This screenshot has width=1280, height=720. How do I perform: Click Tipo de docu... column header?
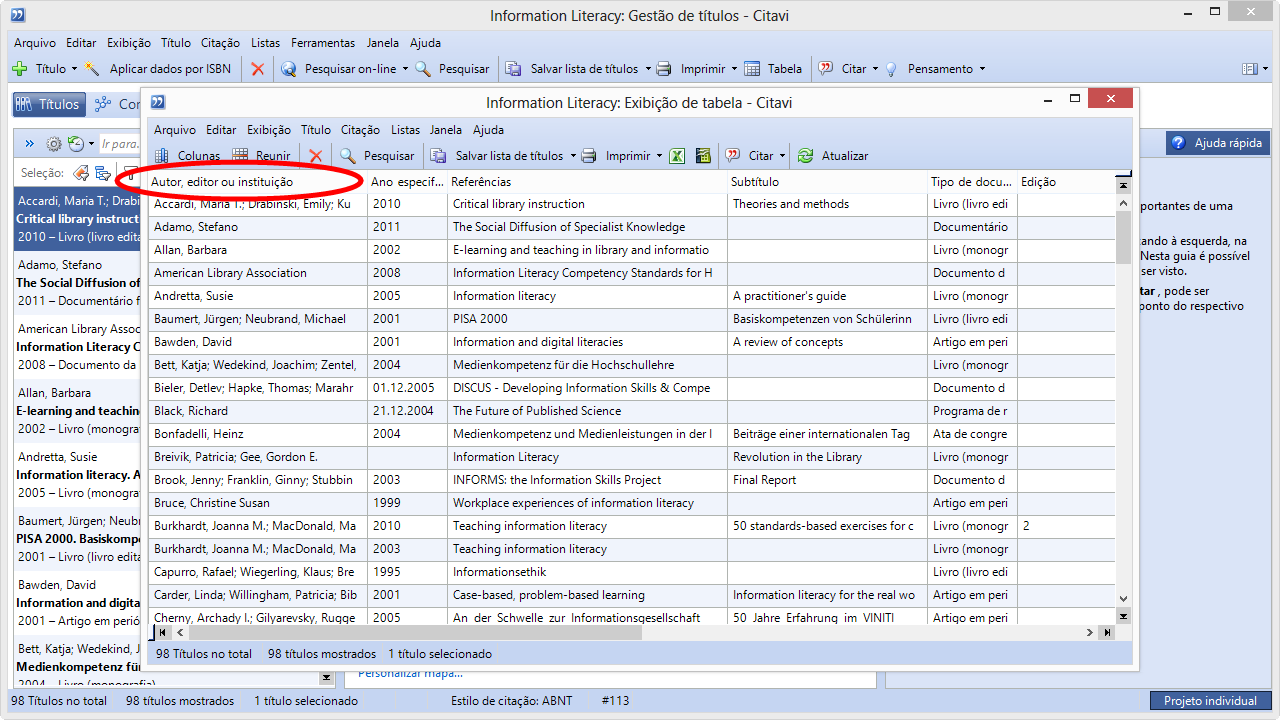(972, 182)
